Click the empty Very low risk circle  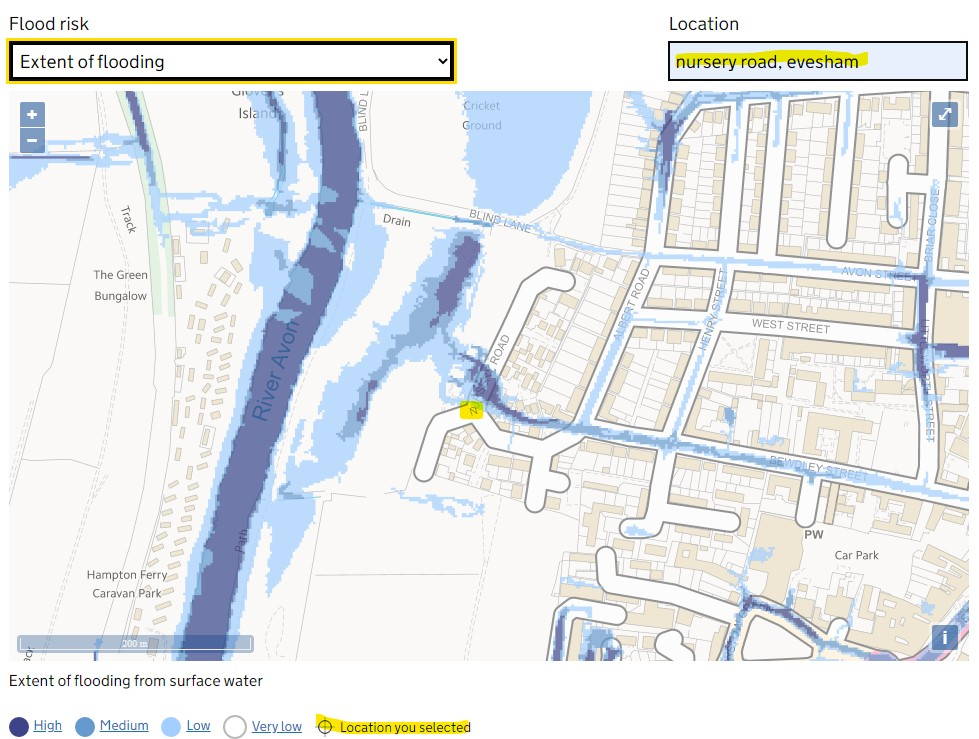pyautogui.click(x=234, y=726)
